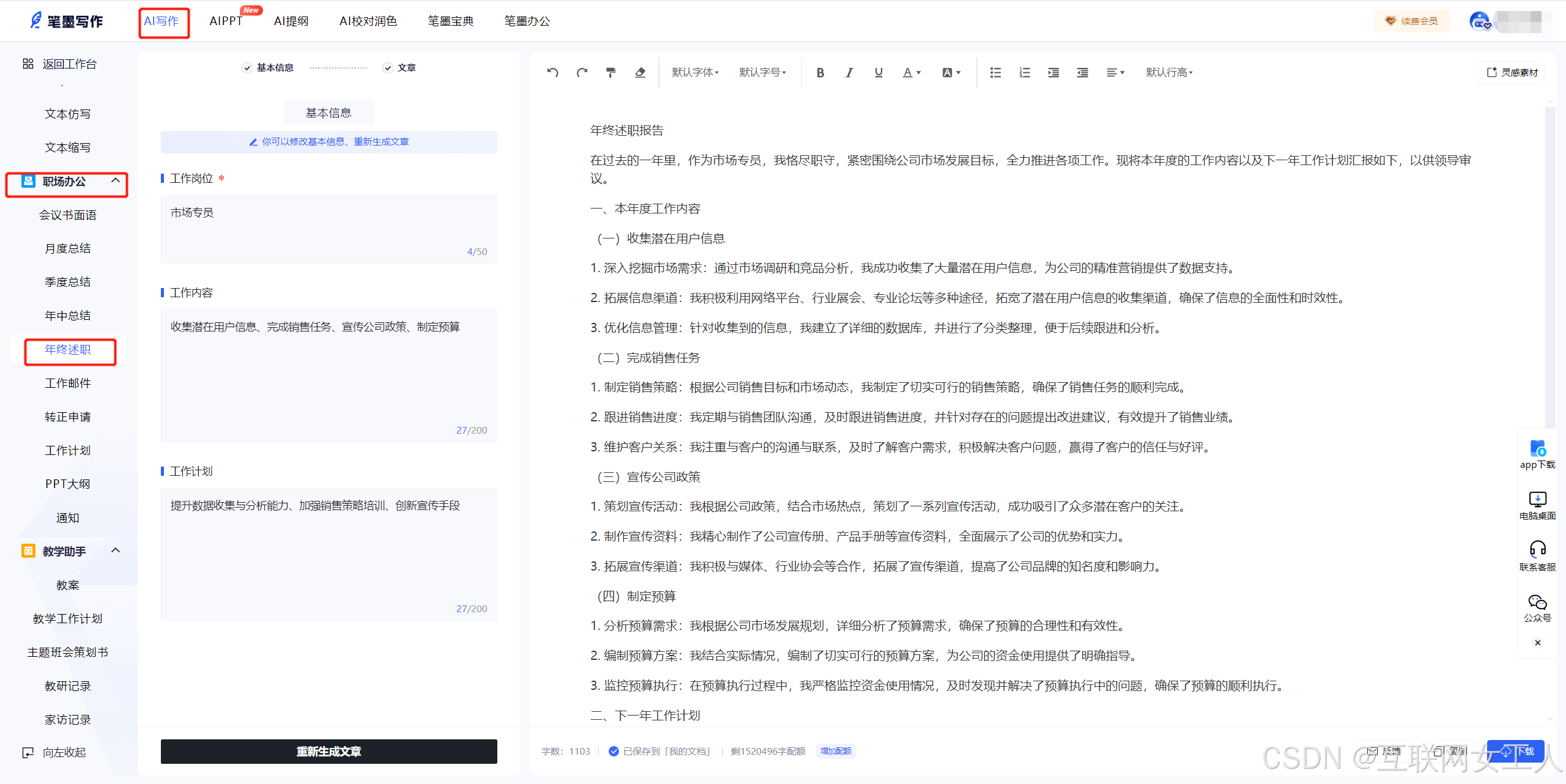The height and width of the screenshot is (784, 1566).
Task: Click the redo arrow icon
Action: tap(582, 73)
